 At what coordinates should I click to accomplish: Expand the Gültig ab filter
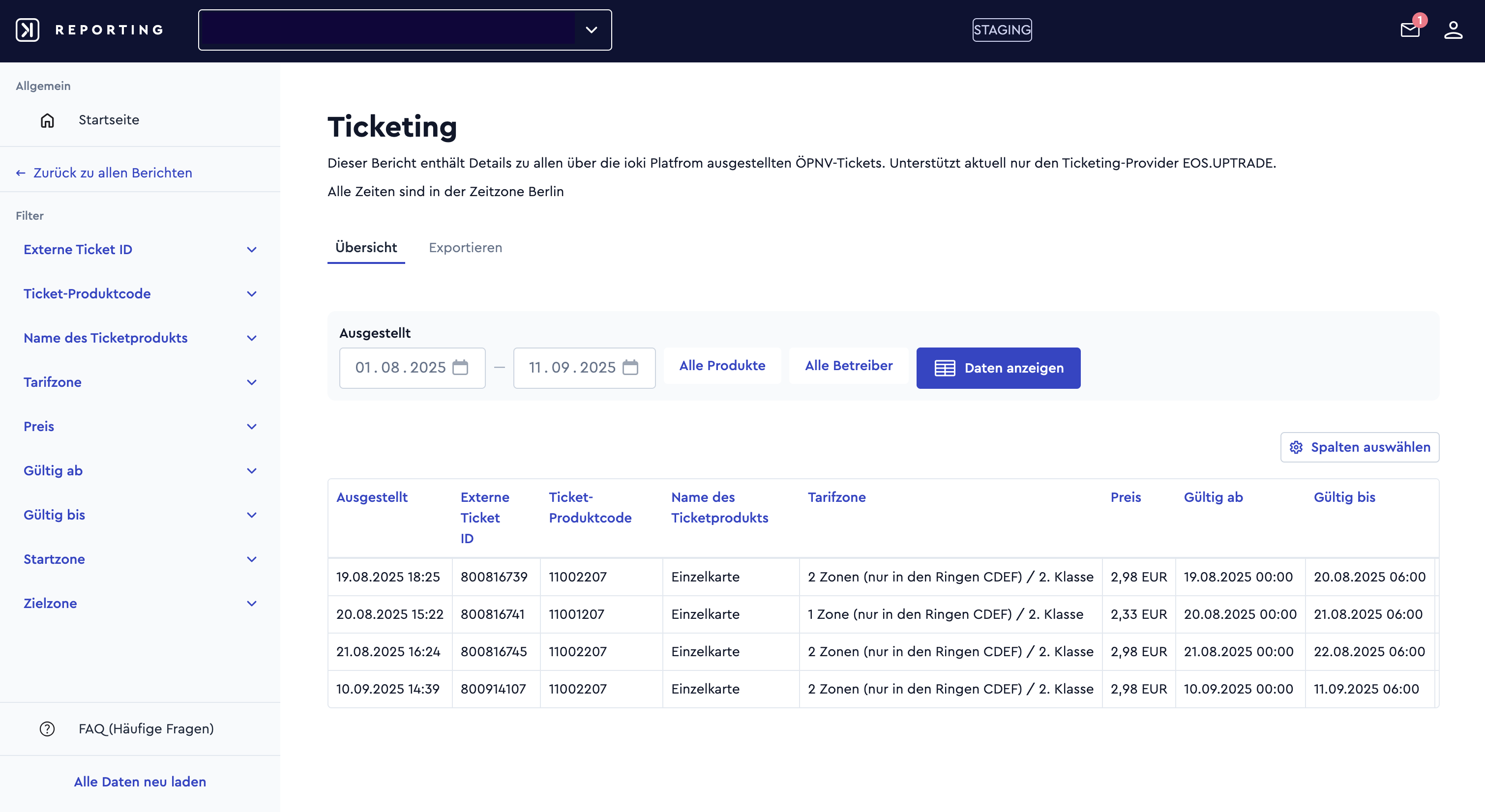[140, 471]
